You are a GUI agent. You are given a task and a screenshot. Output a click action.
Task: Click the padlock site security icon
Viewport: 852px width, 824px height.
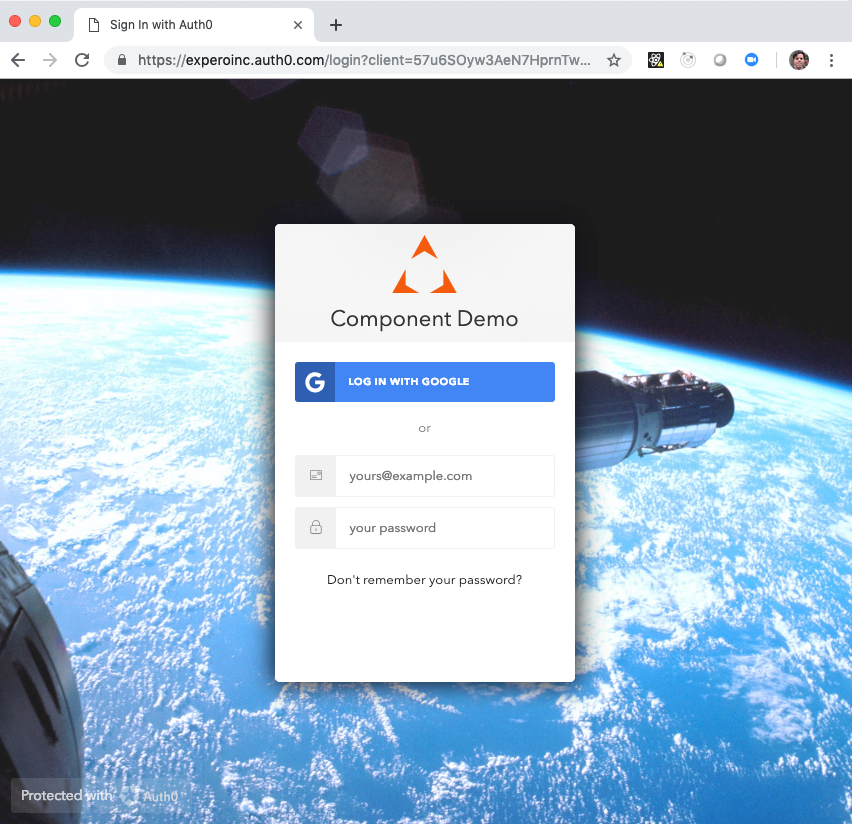(122, 60)
